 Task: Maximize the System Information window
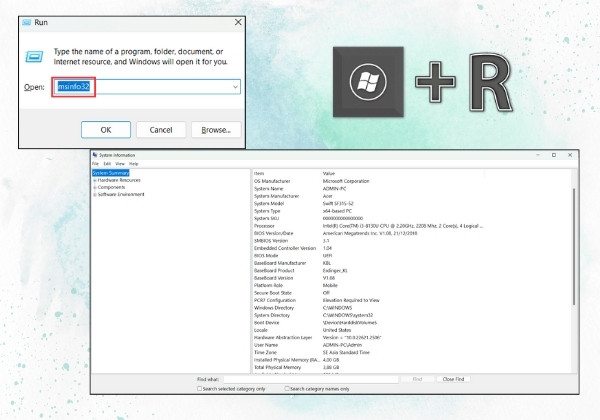[x=554, y=155]
